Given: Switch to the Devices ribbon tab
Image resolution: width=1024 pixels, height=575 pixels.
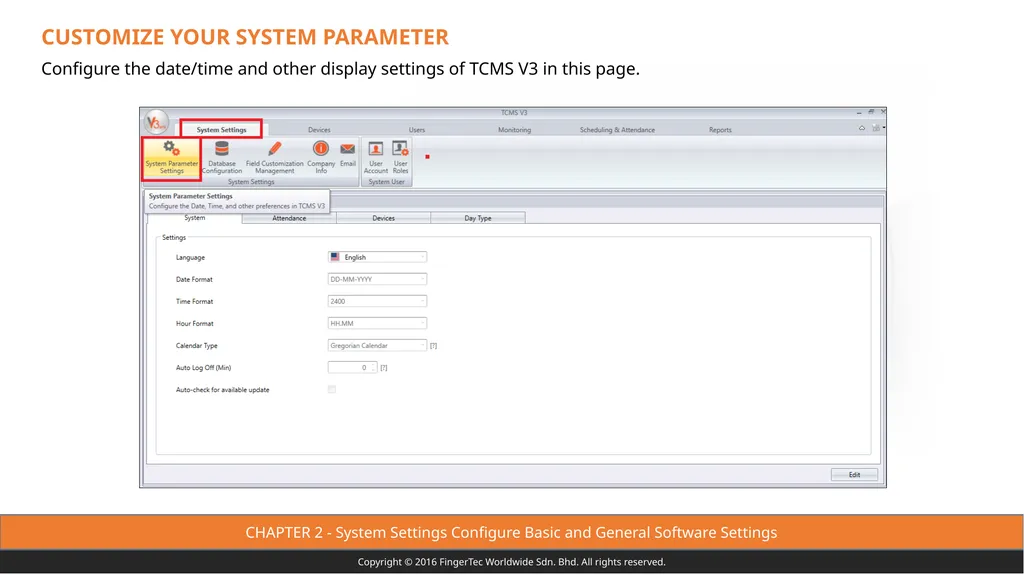Looking at the screenshot, I should coord(319,130).
